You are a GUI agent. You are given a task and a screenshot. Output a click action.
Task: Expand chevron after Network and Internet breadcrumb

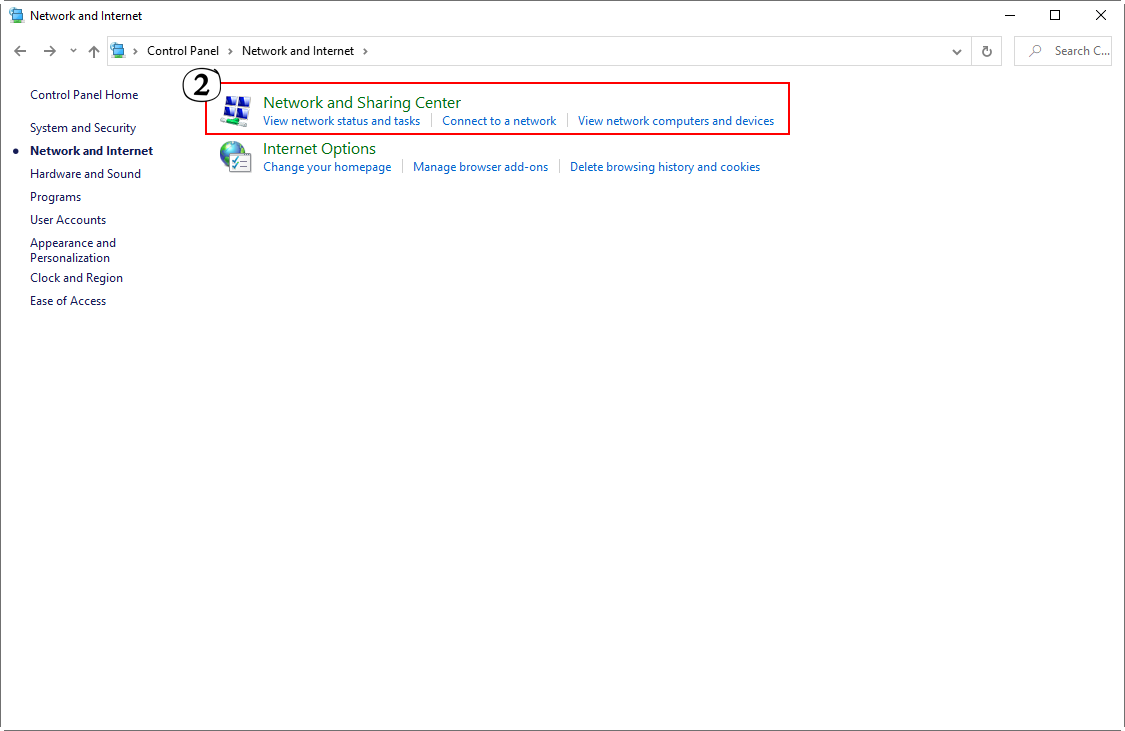pos(365,51)
